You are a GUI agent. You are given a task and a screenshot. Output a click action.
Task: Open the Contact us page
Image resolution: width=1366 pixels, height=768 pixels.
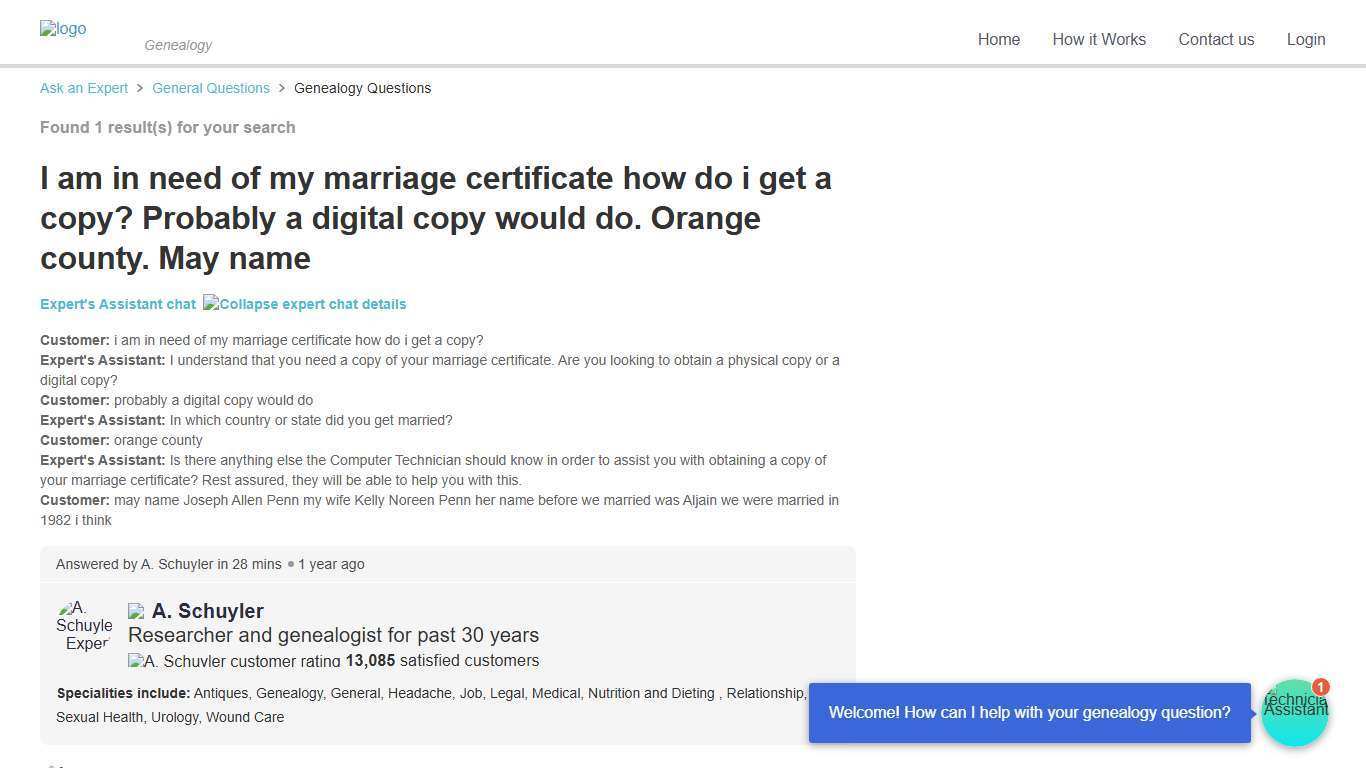pyautogui.click(x=1216, y=39)
